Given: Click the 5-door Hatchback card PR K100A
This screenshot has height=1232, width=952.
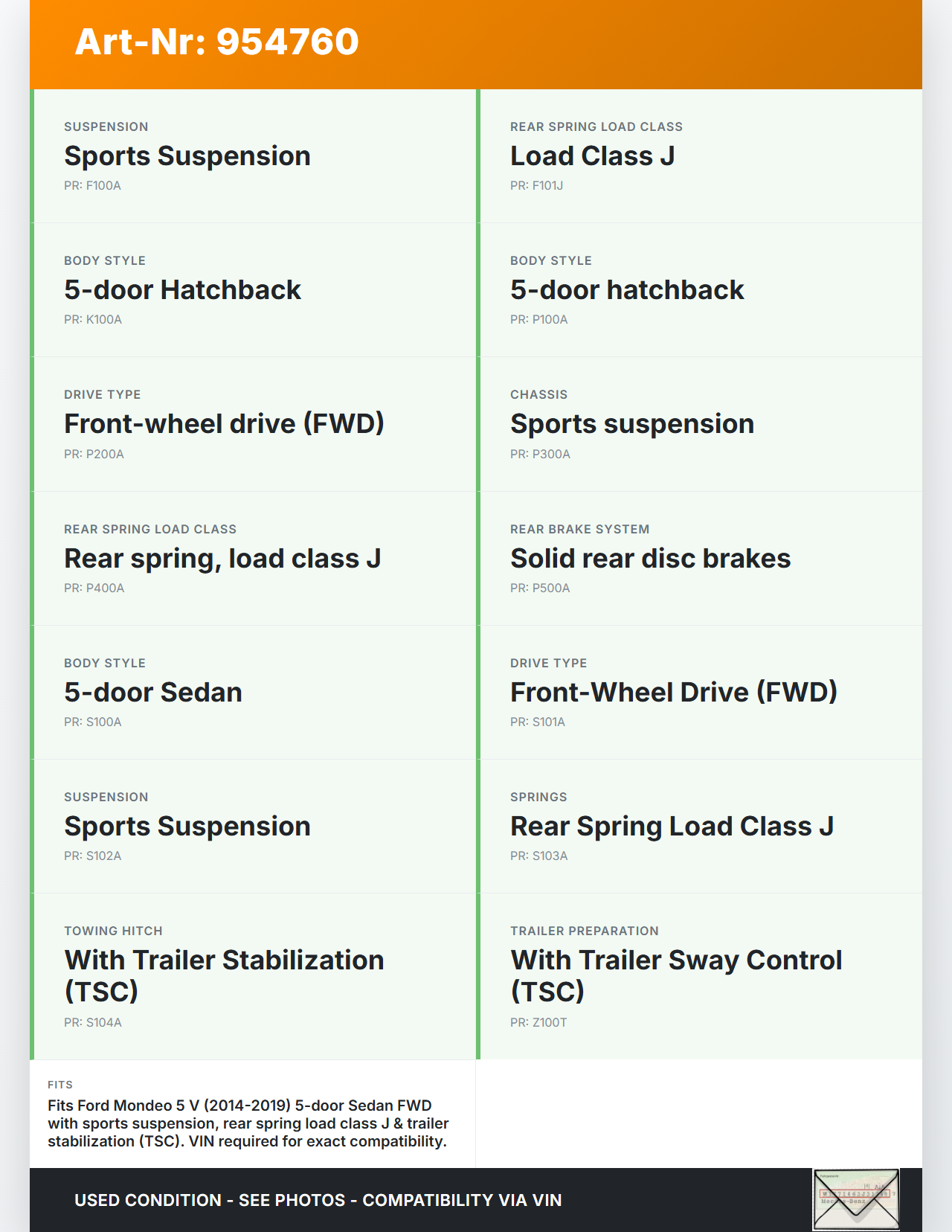Looking at the screenshot, I should (253, 290).
